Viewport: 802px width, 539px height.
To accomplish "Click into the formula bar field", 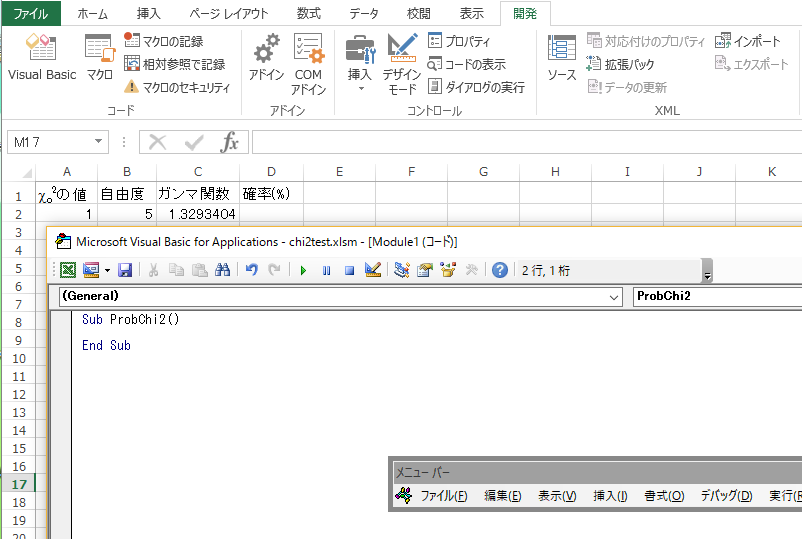I will pyautogui.click(x=527, y=142).
